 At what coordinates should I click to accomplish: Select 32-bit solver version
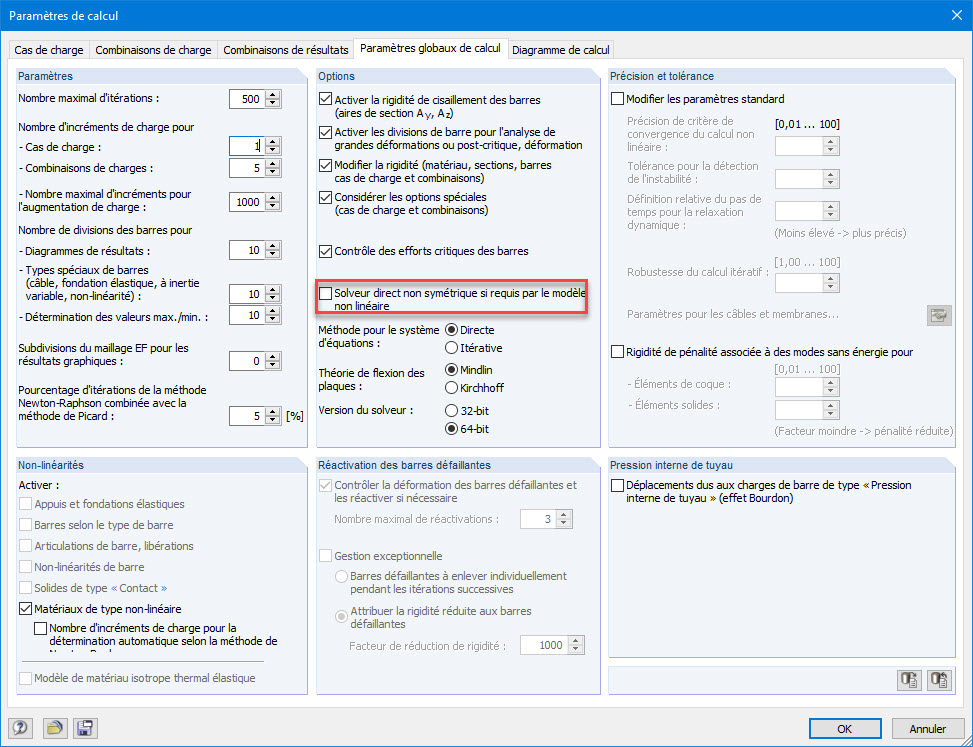point(452,411)
